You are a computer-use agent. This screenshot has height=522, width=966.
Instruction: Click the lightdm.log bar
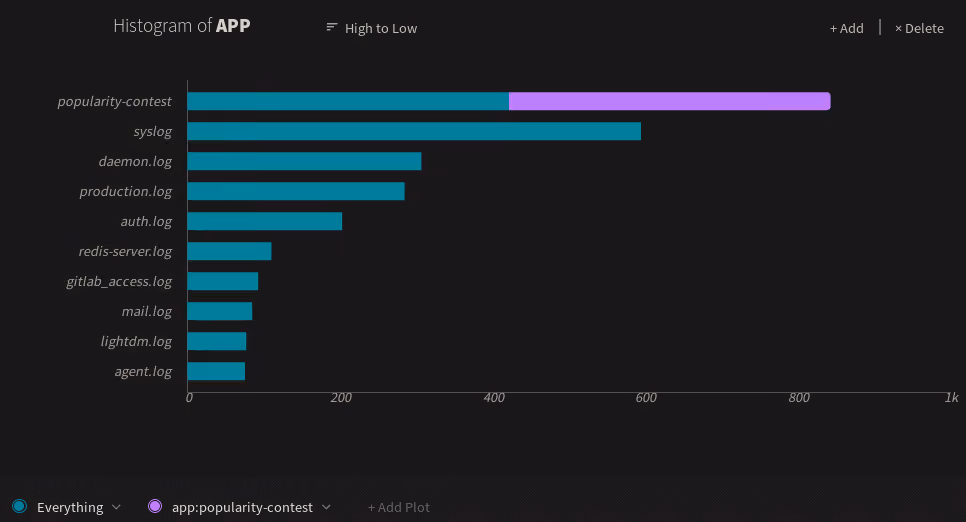(216, 341)
